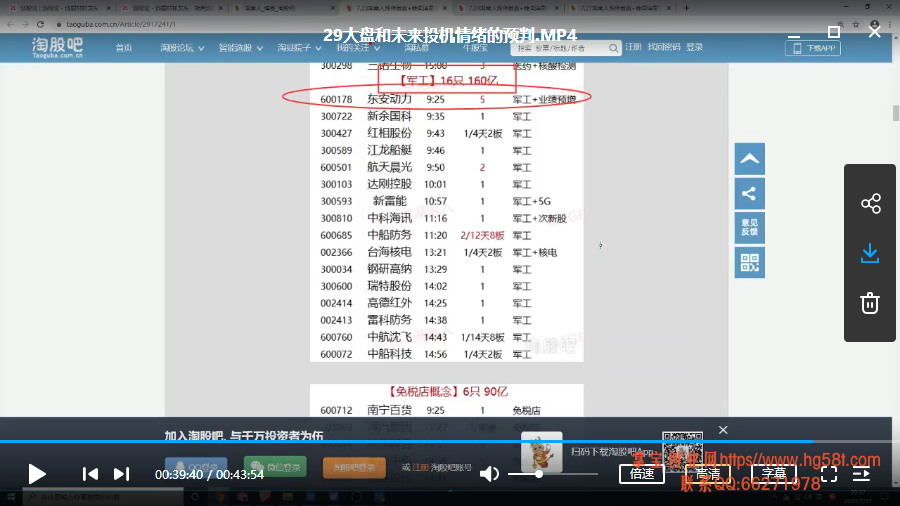The image size is (900, 506).
Task: Open the 注册 link
Action: click(x=633, y=47)
